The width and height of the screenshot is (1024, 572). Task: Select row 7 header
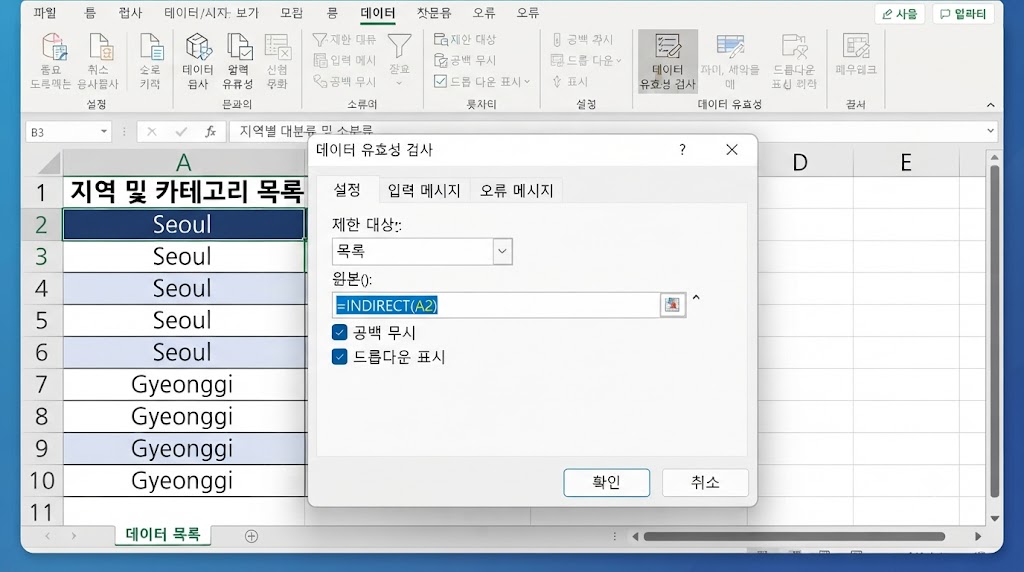(41, 385)
